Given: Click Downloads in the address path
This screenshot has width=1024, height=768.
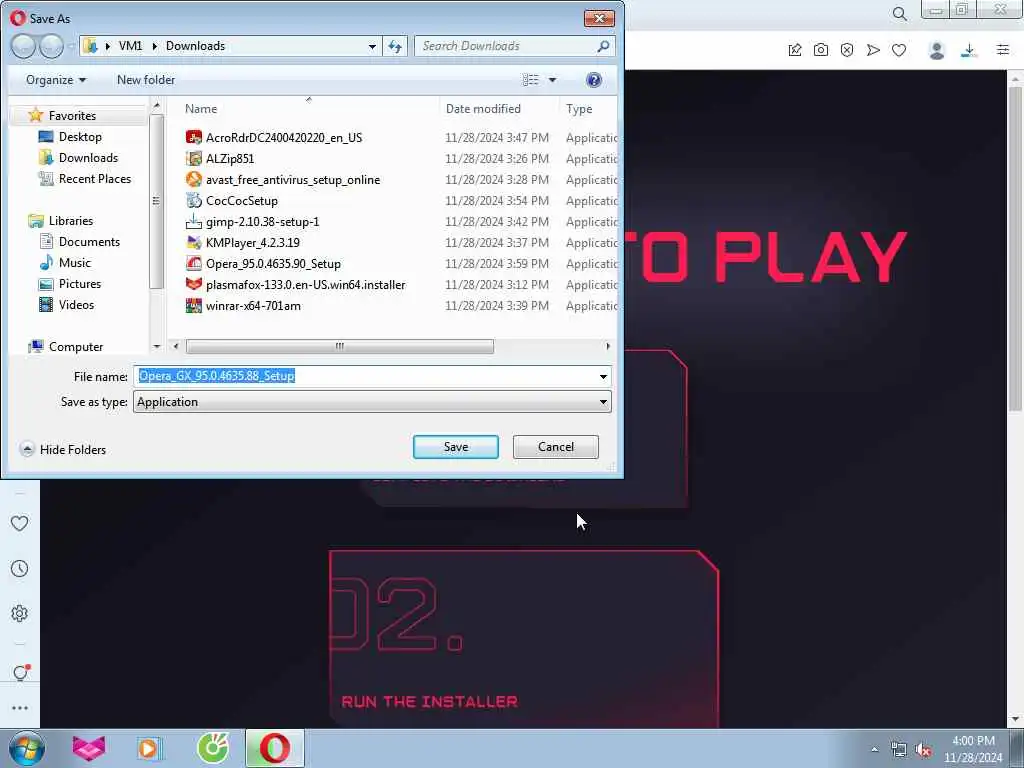Looking at the screenshot, I should (195, 46).
